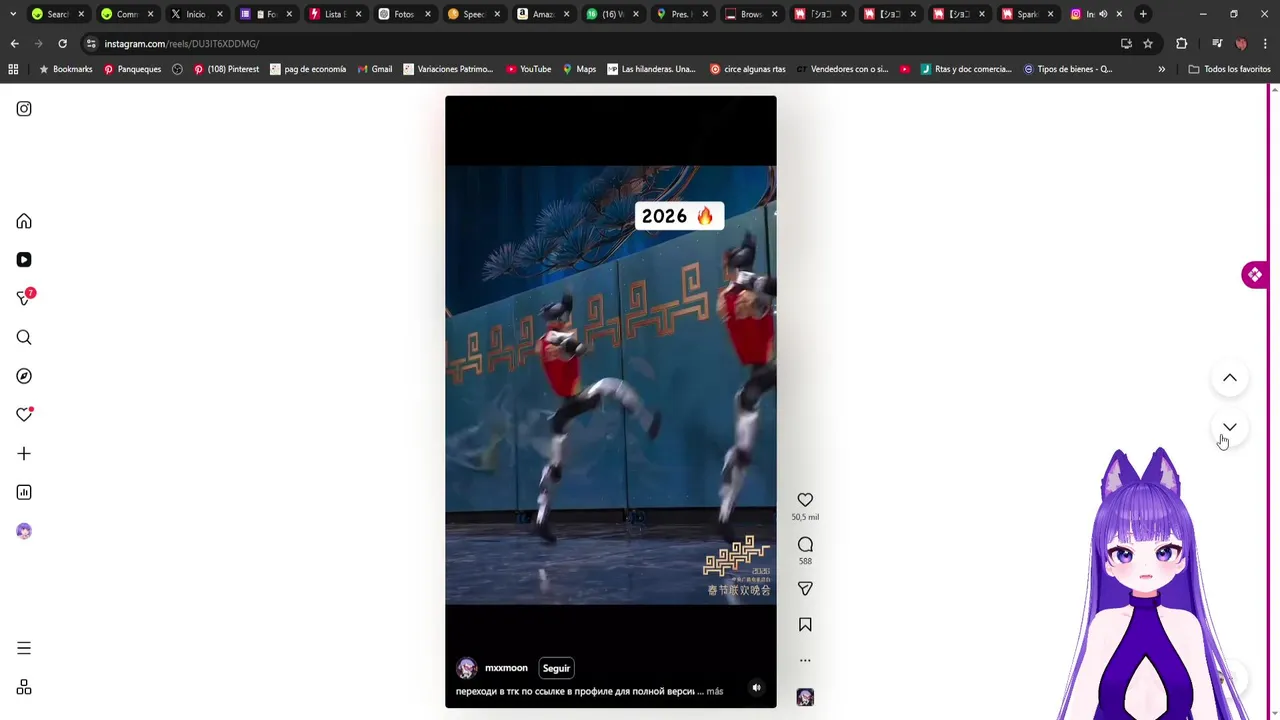Screen dimensions: 1280x720
Task: Reload the Instagram page
Action: click(x=62, y=44)
